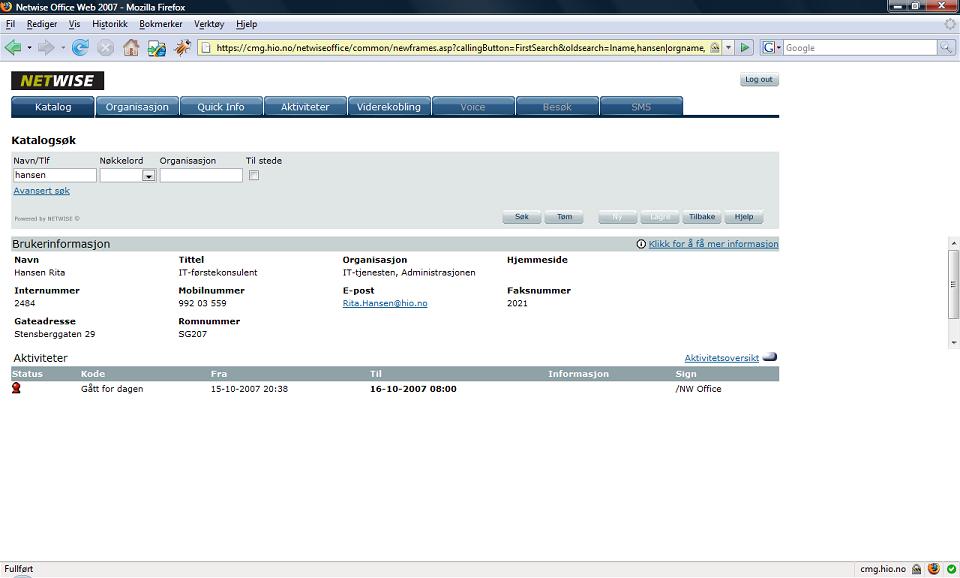960x578 pixels.
Task: Click the info icon beside Klikk for å få mer informasjon
Action: pyautogui.click(x=641, y=244)
